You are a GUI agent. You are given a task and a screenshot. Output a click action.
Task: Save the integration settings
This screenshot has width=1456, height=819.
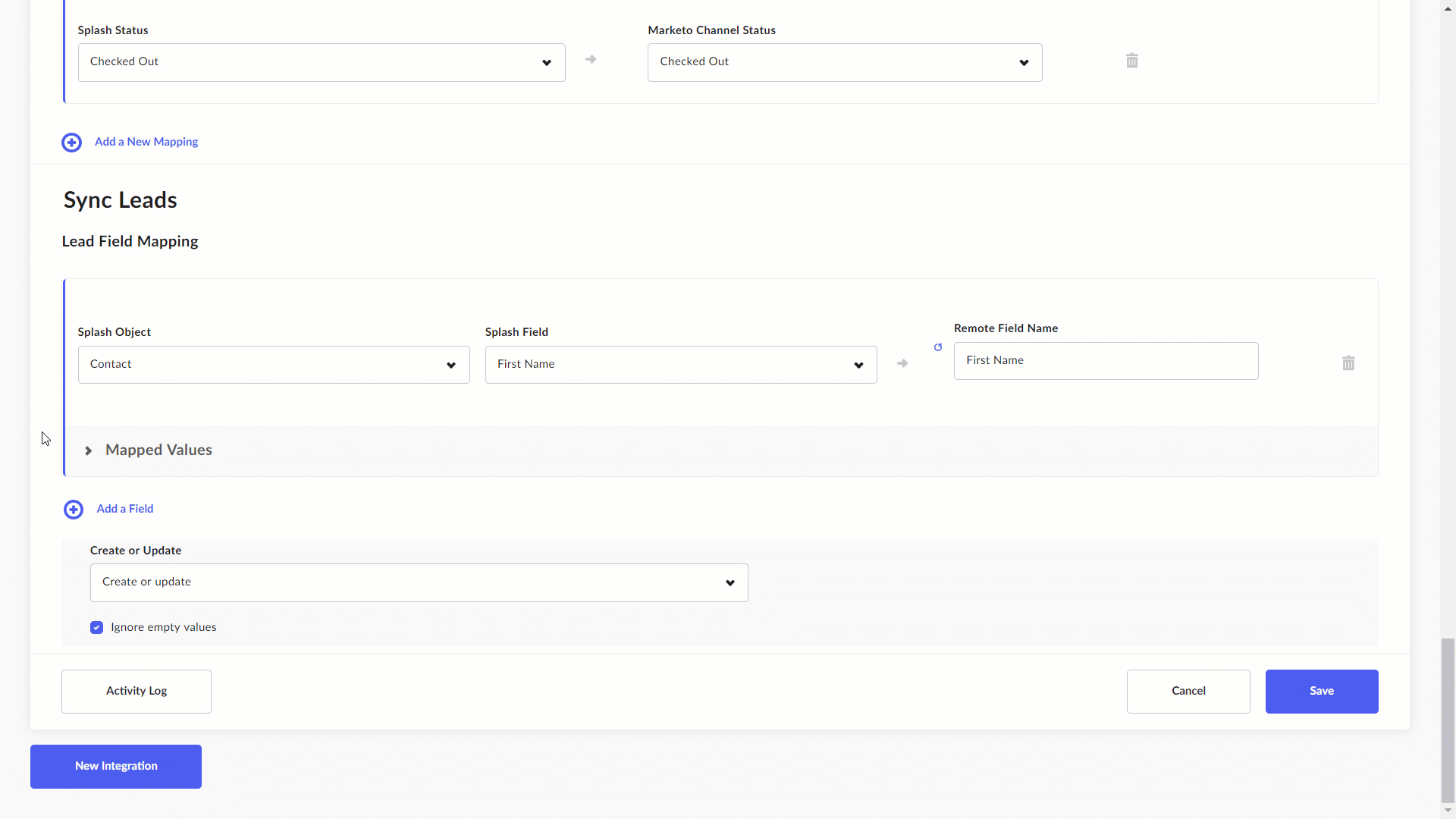[x=1322, y=691]
